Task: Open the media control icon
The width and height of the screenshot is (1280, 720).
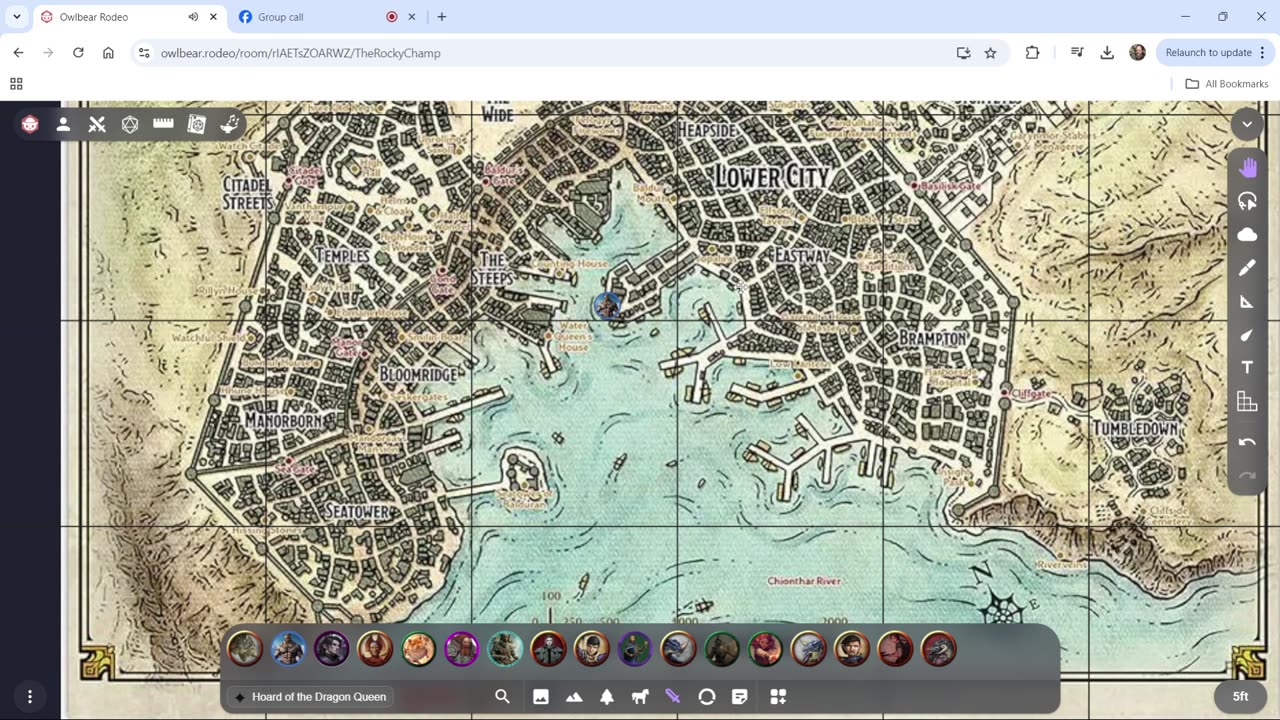Action: (1077, 53)
